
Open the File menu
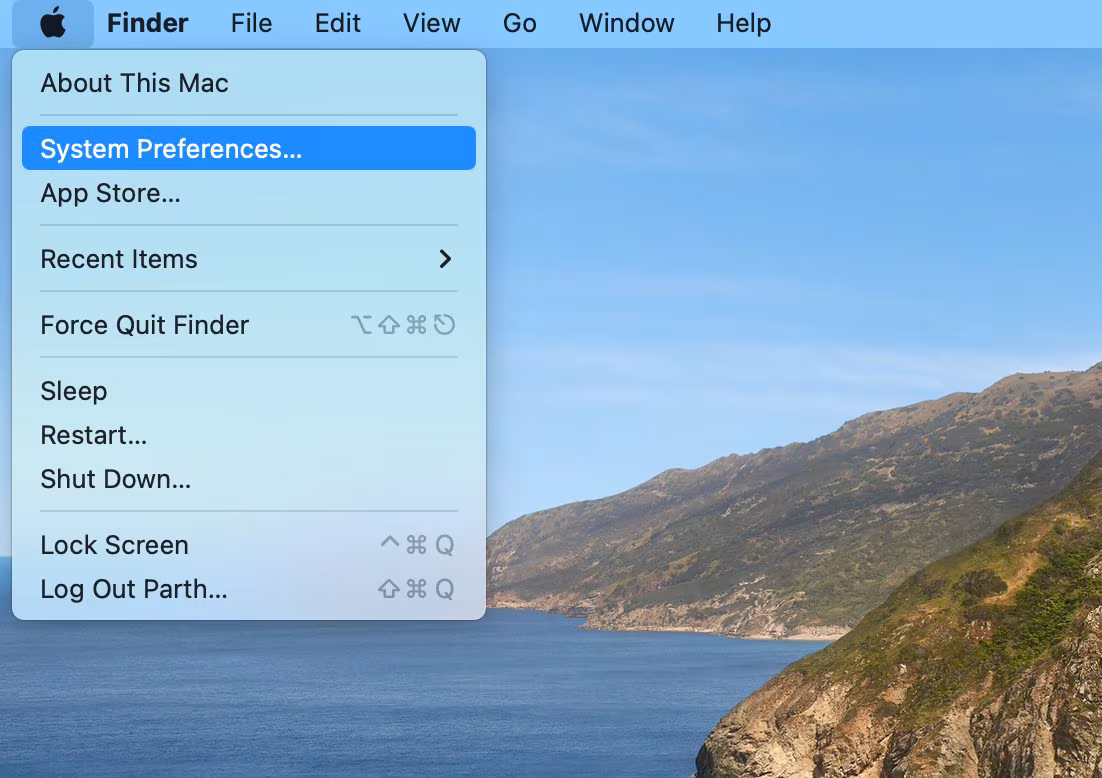(x=251, y=23)
